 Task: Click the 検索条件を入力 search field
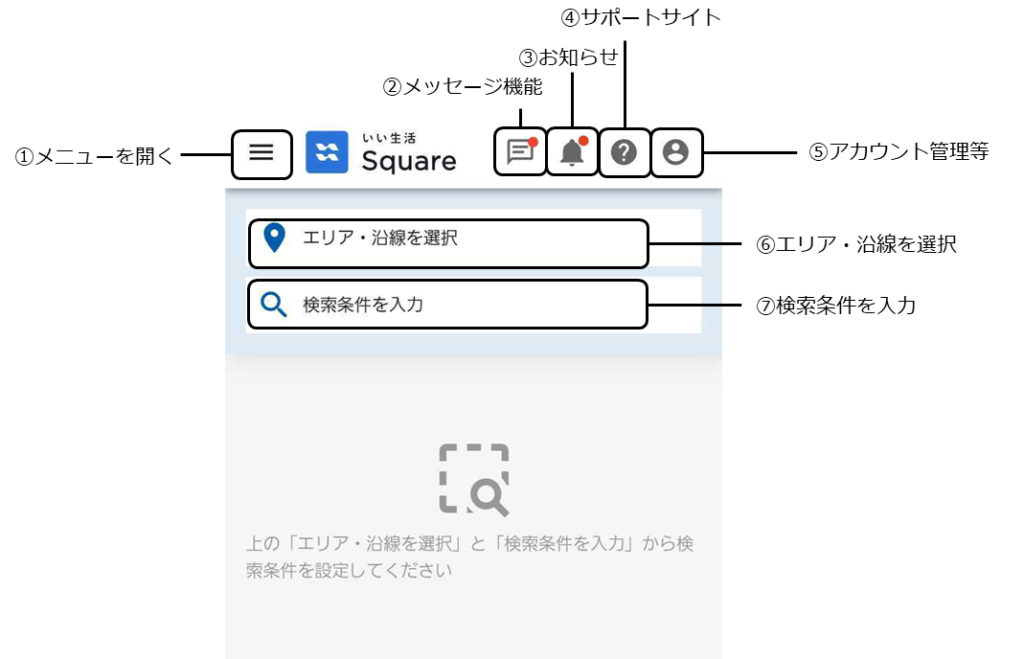[x=448, y=304]
